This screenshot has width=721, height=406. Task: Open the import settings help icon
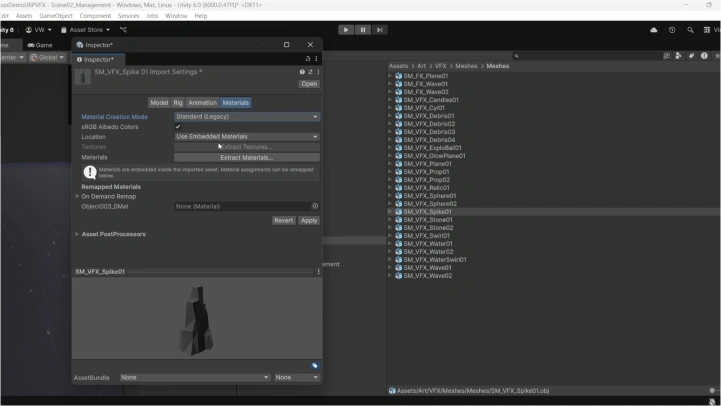[302, 72]
